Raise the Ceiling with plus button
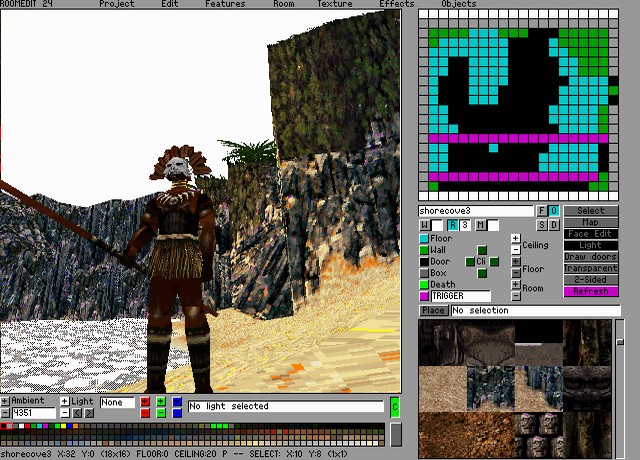Image resolution: width=640 pixels, height=460 pixels. click(515, 239)
